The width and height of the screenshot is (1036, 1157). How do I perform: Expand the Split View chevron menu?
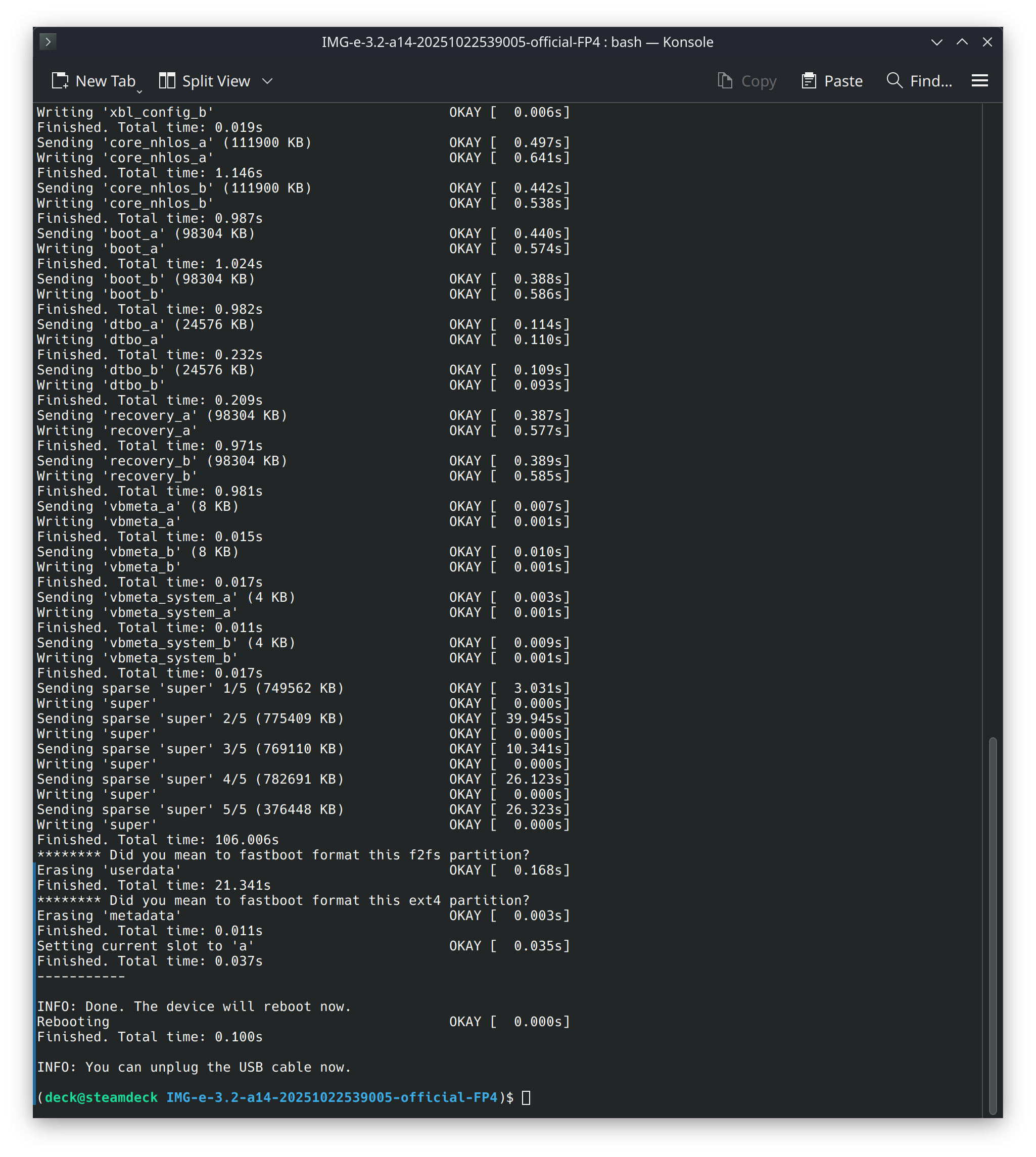(x=267, y=81)
